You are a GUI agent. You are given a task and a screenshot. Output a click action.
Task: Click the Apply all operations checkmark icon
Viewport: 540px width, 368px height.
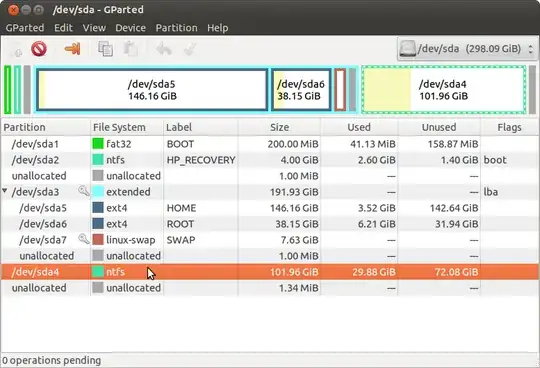coord(190,49)
